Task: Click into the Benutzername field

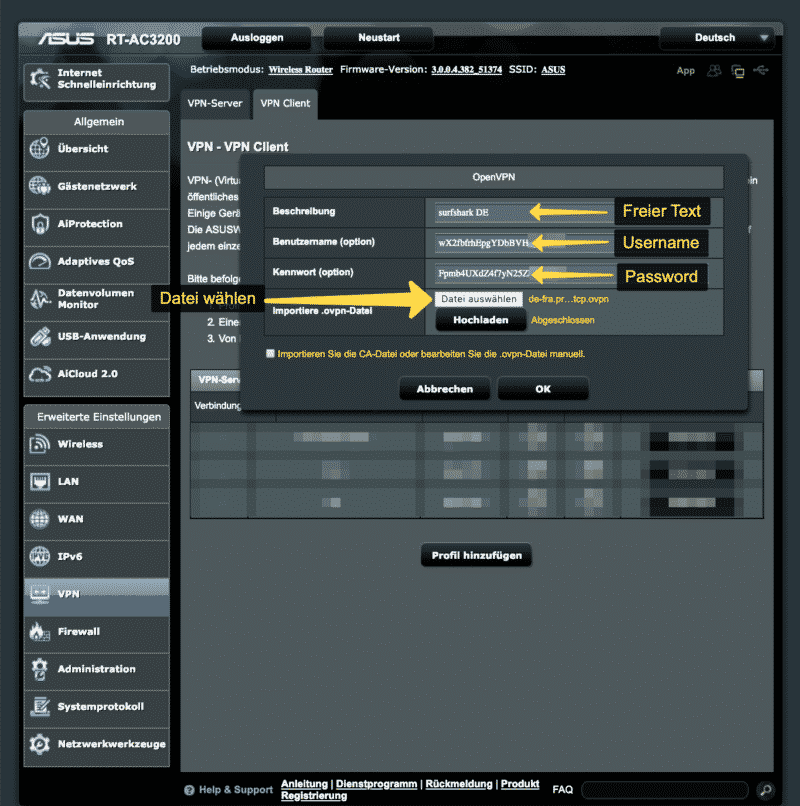Action: (524, 243)
